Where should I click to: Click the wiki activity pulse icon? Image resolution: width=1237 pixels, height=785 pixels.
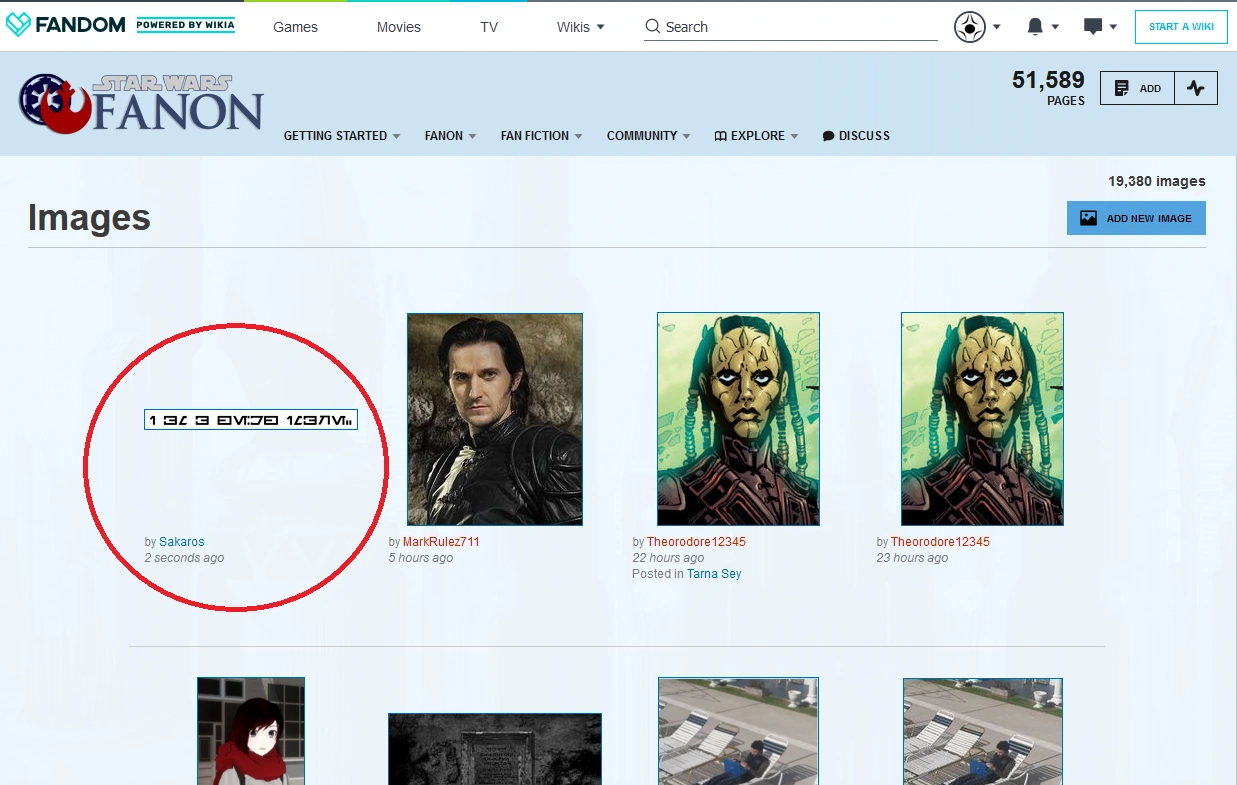click(x=1196, y=88)
